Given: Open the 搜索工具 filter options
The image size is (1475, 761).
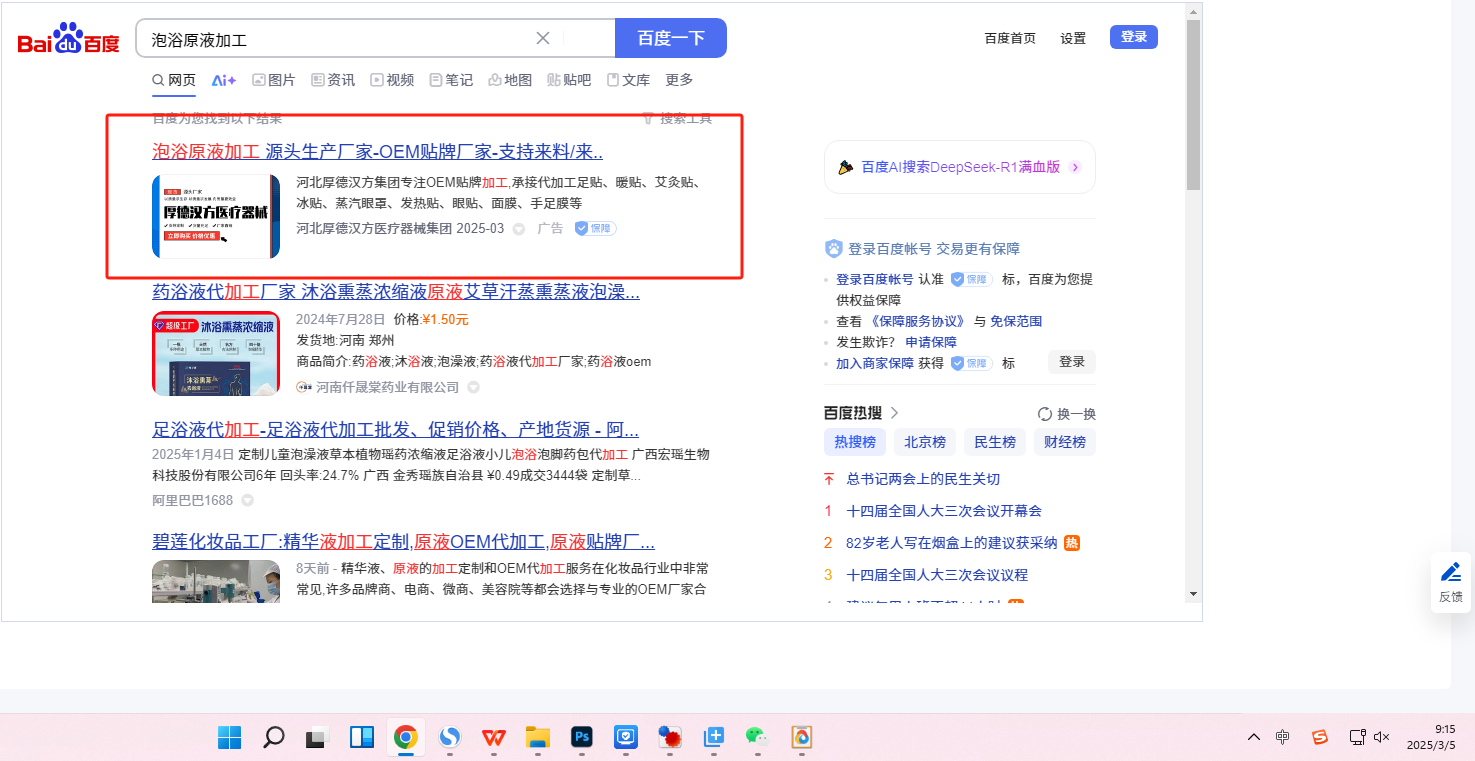Looking at the screenshot, I should tap(677, 118).
